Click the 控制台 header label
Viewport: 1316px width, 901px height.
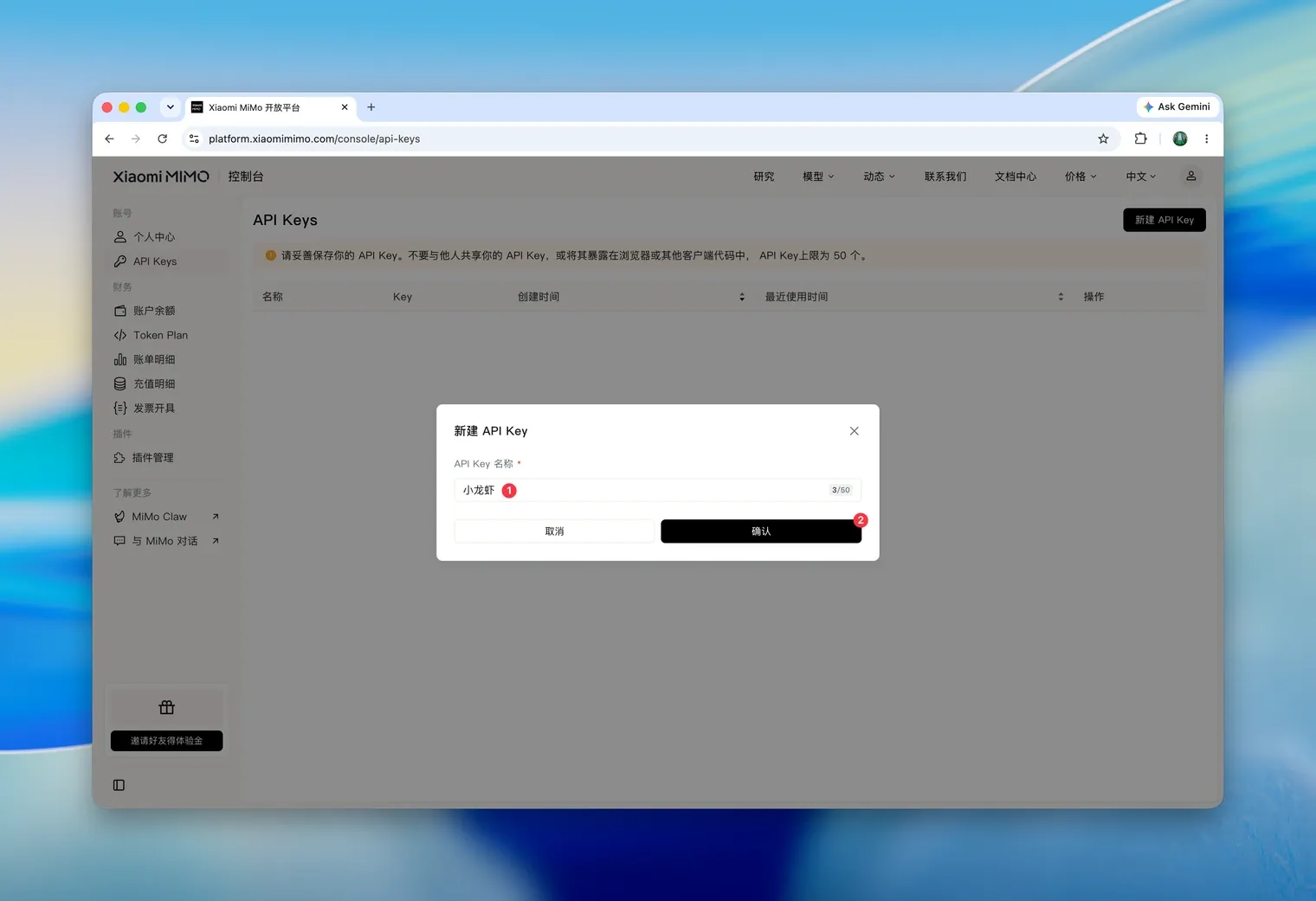(246, 177)
